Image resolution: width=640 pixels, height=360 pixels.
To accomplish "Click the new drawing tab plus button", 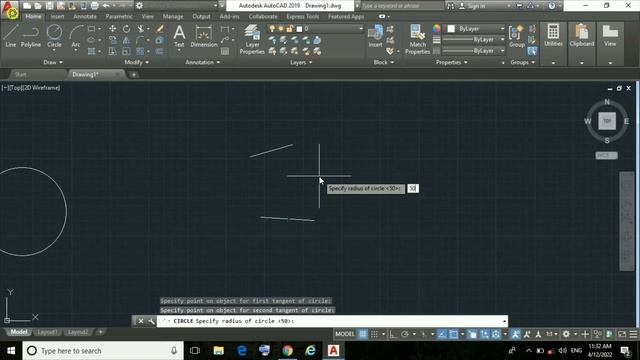I will coord(133,74).
